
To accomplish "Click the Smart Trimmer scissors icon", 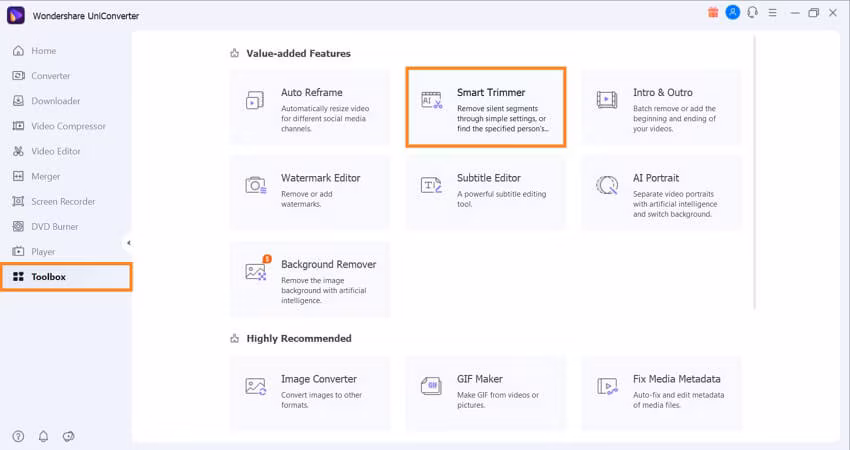I will (x=432, y=100).
